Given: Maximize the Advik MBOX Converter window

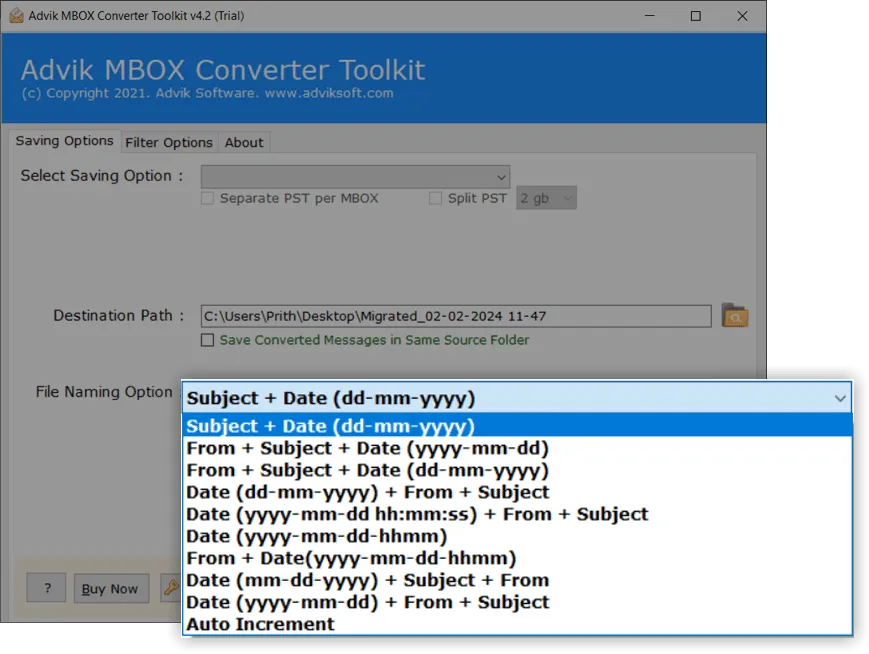Looking at the screenshot, I should coord(696,16).
